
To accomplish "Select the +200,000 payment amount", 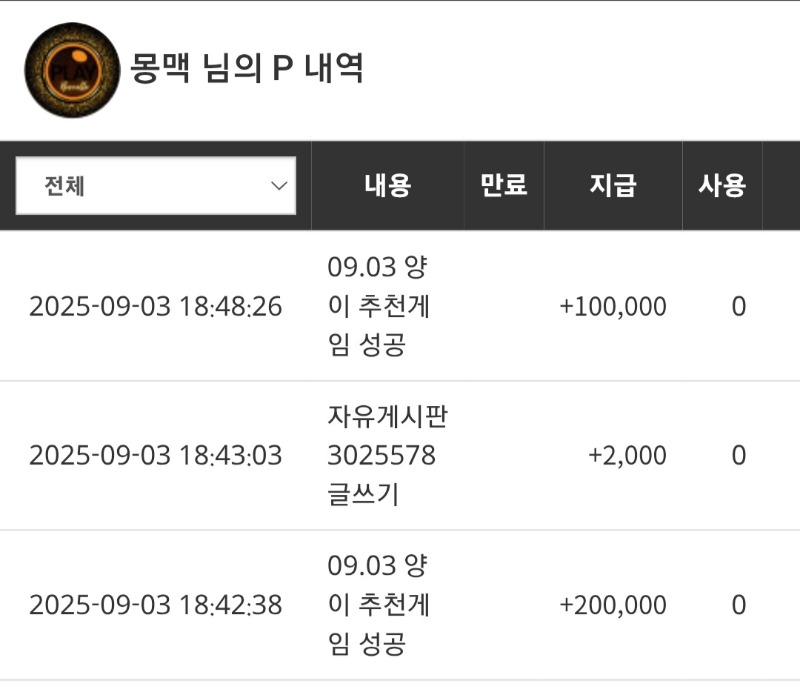I will click(613, 605).
